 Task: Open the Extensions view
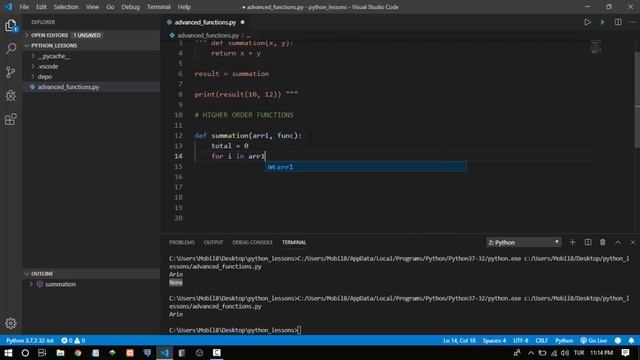tap(11, 119)
